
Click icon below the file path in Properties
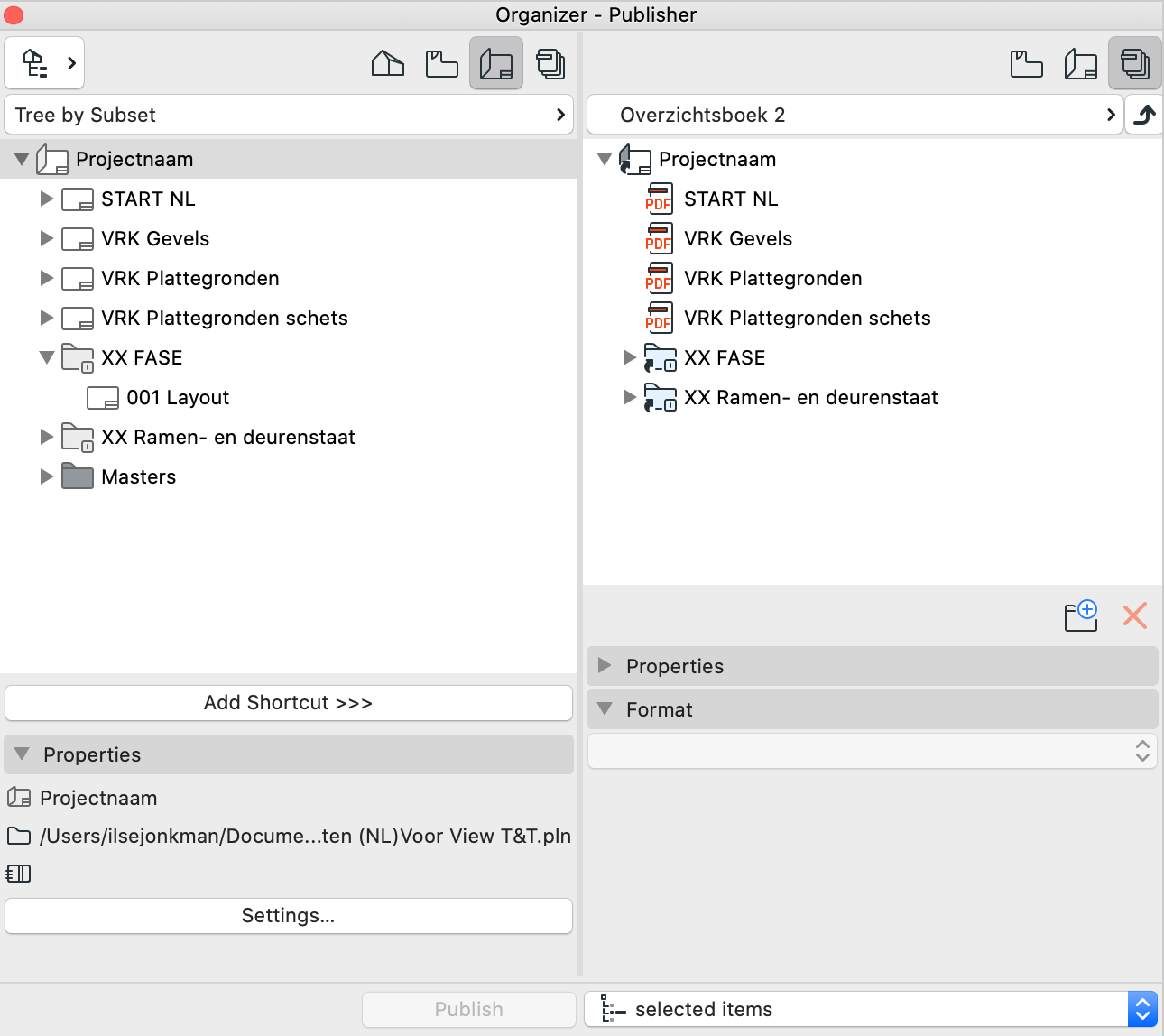click(19, 874)
